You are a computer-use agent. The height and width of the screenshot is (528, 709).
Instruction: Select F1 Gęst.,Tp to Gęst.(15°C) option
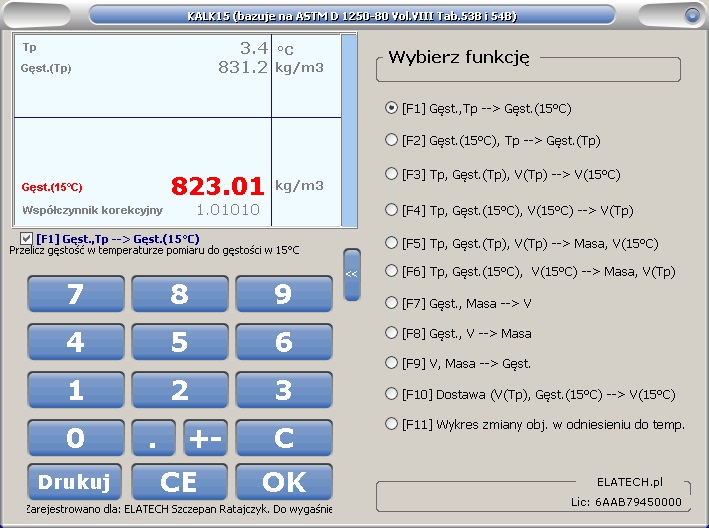tap(478, 108)
